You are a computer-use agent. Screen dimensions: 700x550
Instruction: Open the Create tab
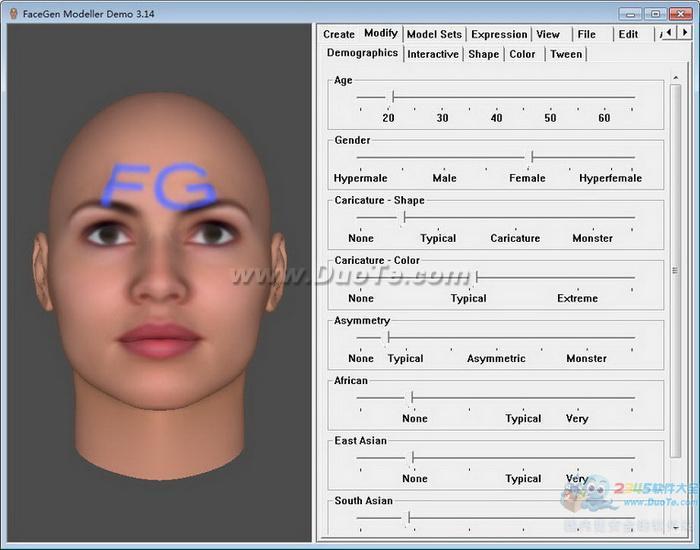pyautogui.click(x=339, y=34)
